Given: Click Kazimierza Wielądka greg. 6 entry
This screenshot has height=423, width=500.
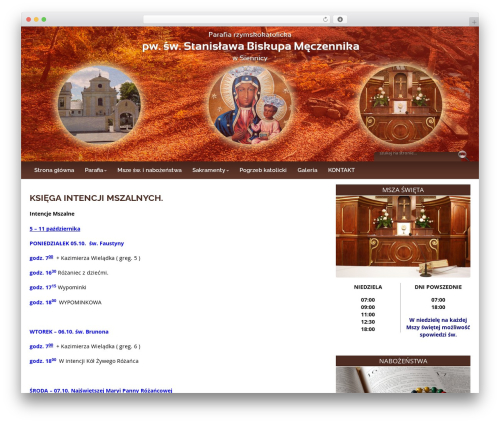Looking at the screenshot, I should coord(85,346).
